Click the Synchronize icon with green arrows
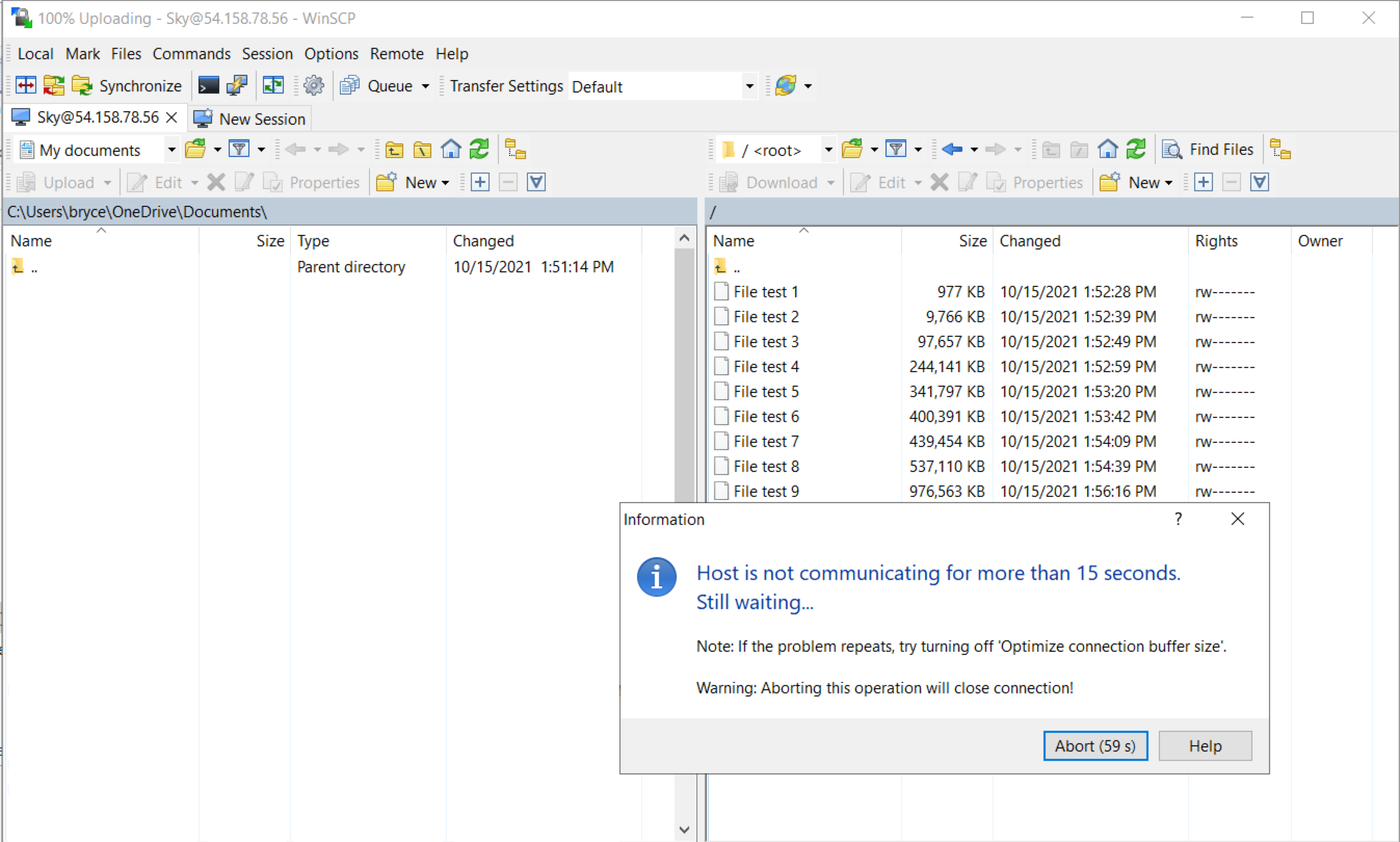Viewport: 1400px width, 842px height. (82, 85)
